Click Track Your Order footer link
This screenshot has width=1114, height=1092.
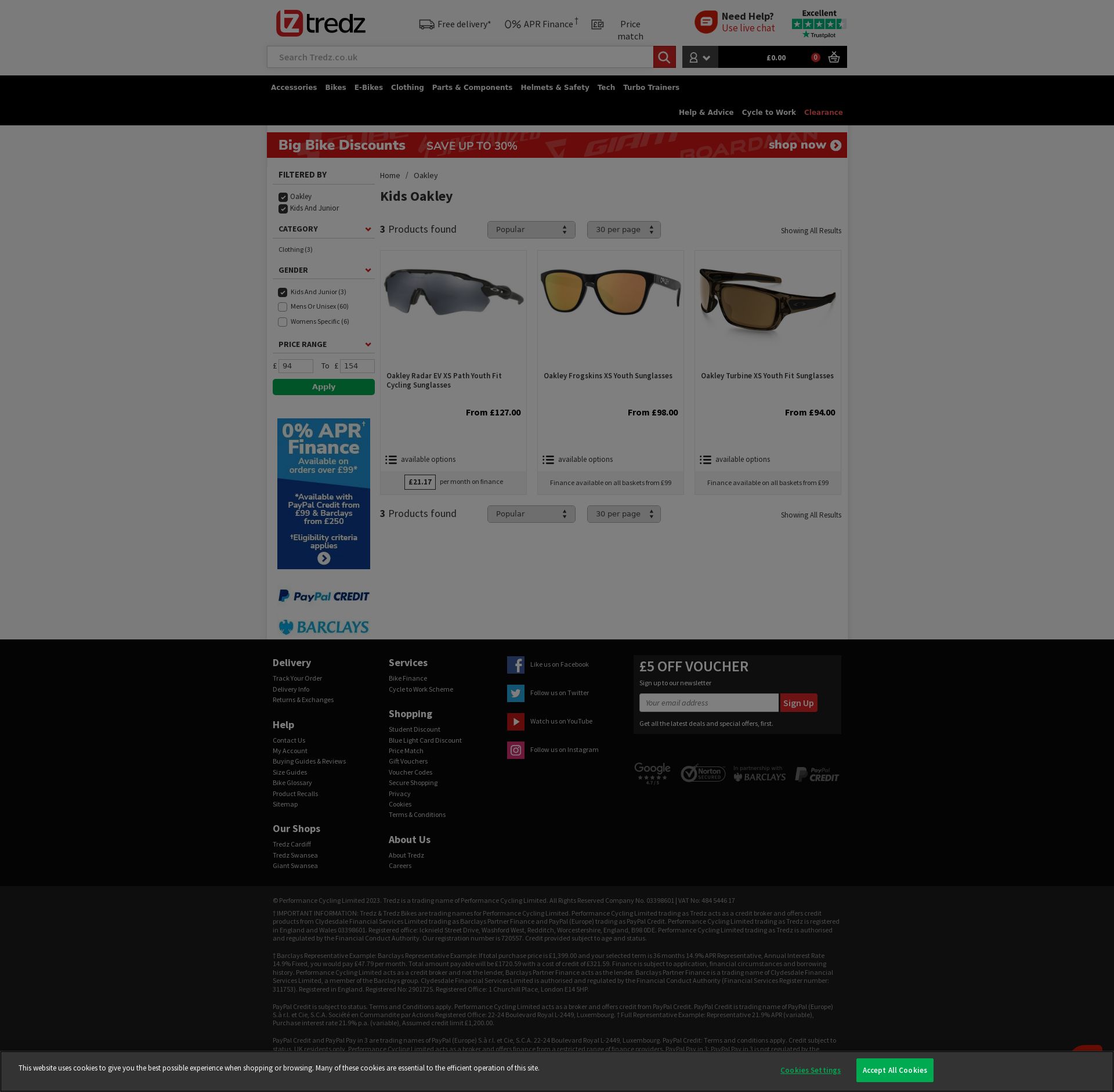click(297, 679)
